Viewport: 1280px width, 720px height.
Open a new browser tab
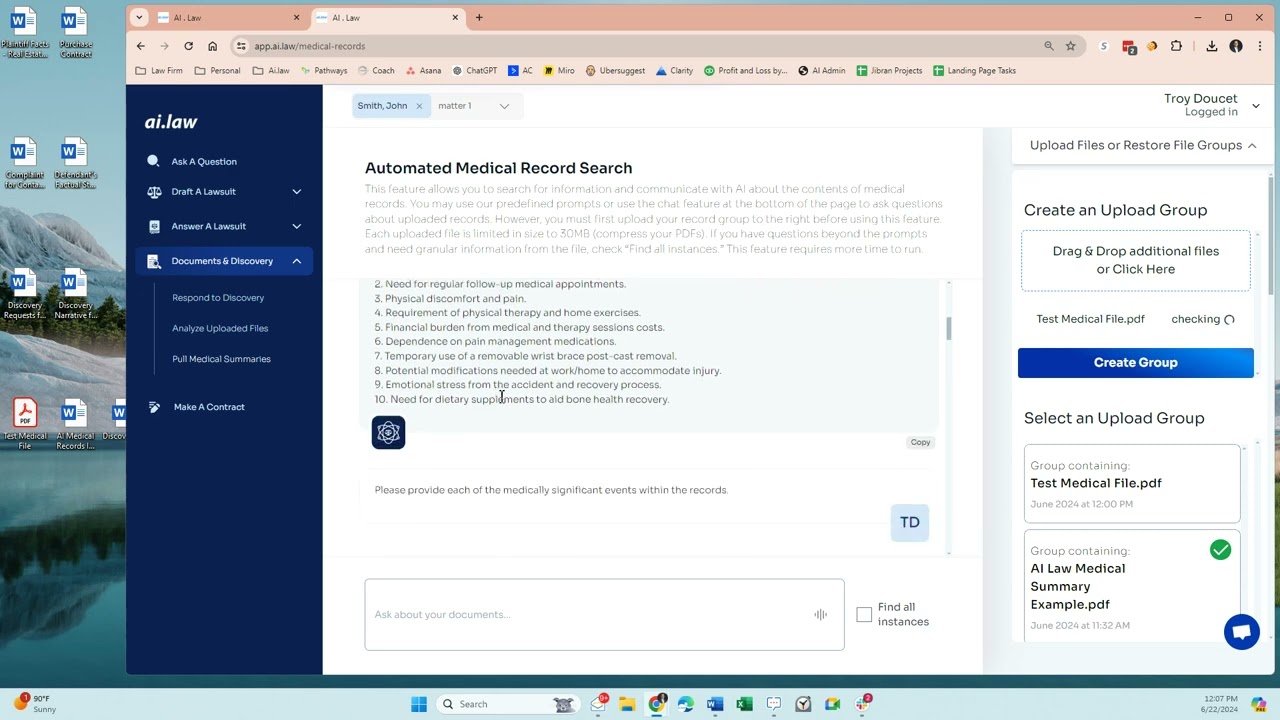[479, 17]
